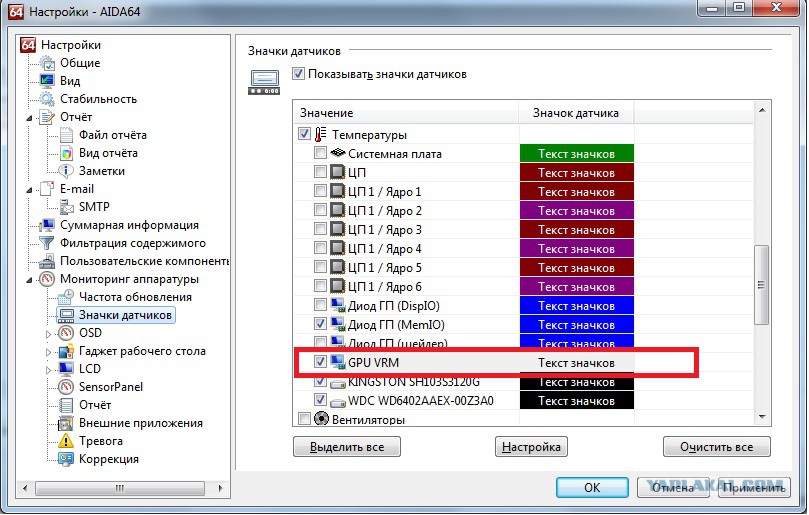
Task: Click the GPU VRM monitor icon
Action: pyautogui.click(x=337, y=363)
